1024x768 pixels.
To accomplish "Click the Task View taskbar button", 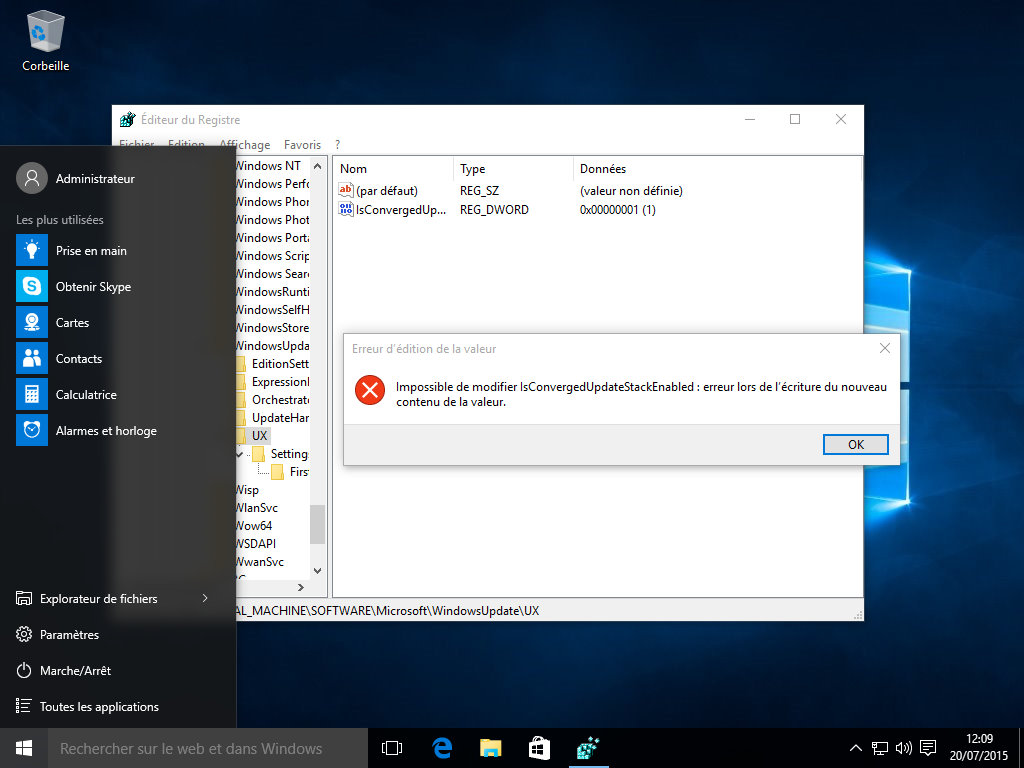I will coord(392,748).
